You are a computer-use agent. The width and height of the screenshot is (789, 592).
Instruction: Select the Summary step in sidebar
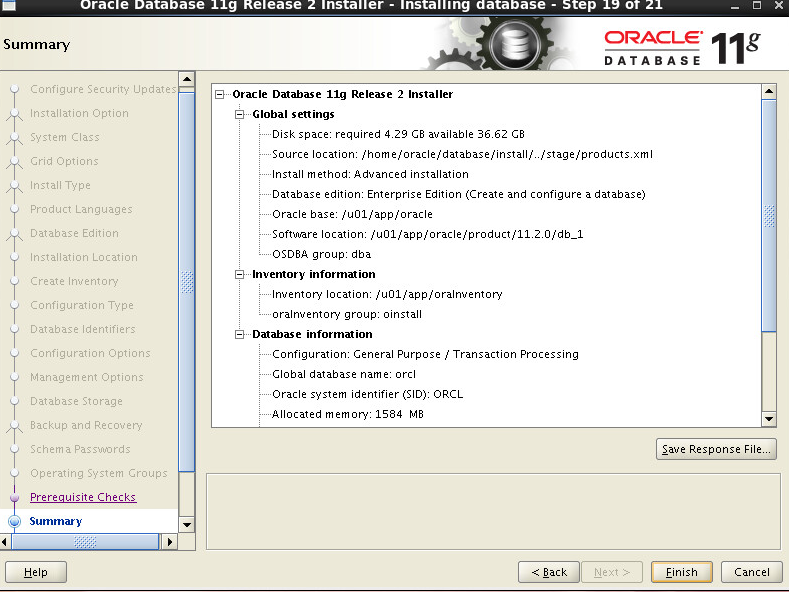click(x=55, y=521)
